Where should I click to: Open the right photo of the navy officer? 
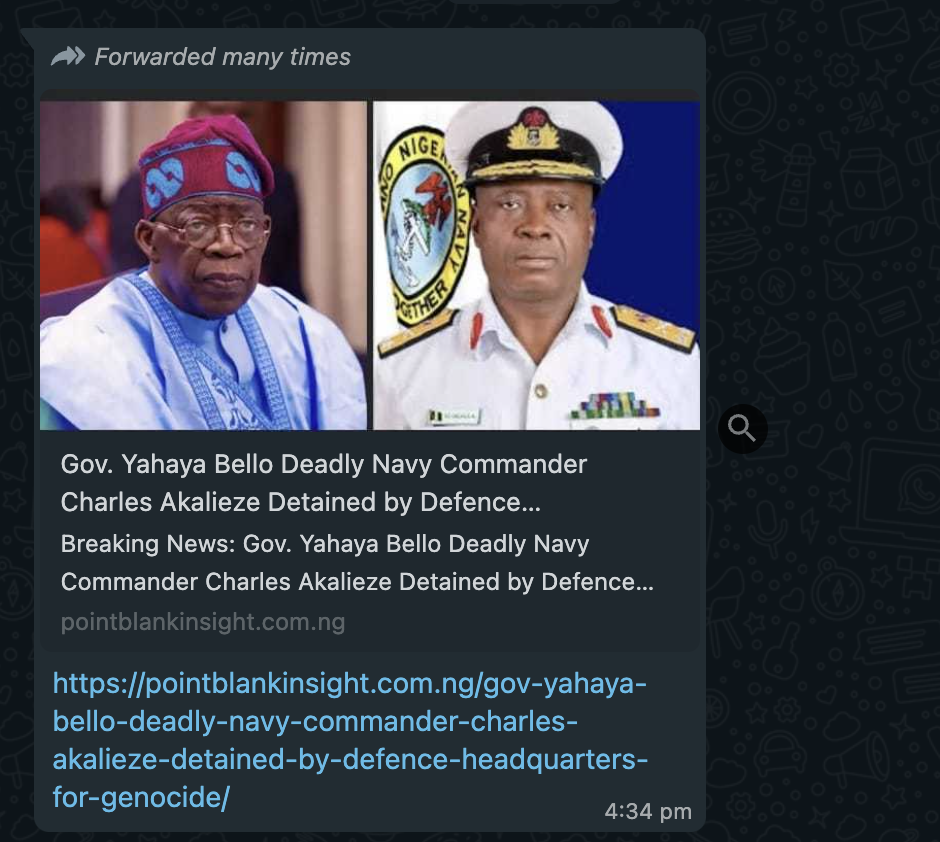(x=537, y=265)
